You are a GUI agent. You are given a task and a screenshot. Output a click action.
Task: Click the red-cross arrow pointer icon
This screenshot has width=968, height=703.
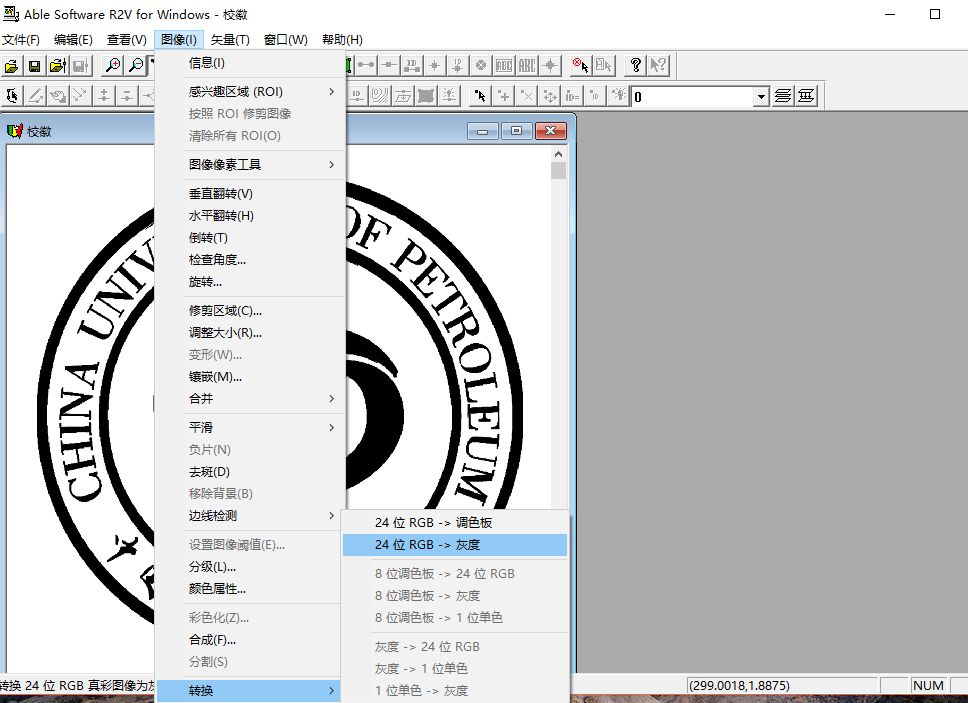click(580, 65)
